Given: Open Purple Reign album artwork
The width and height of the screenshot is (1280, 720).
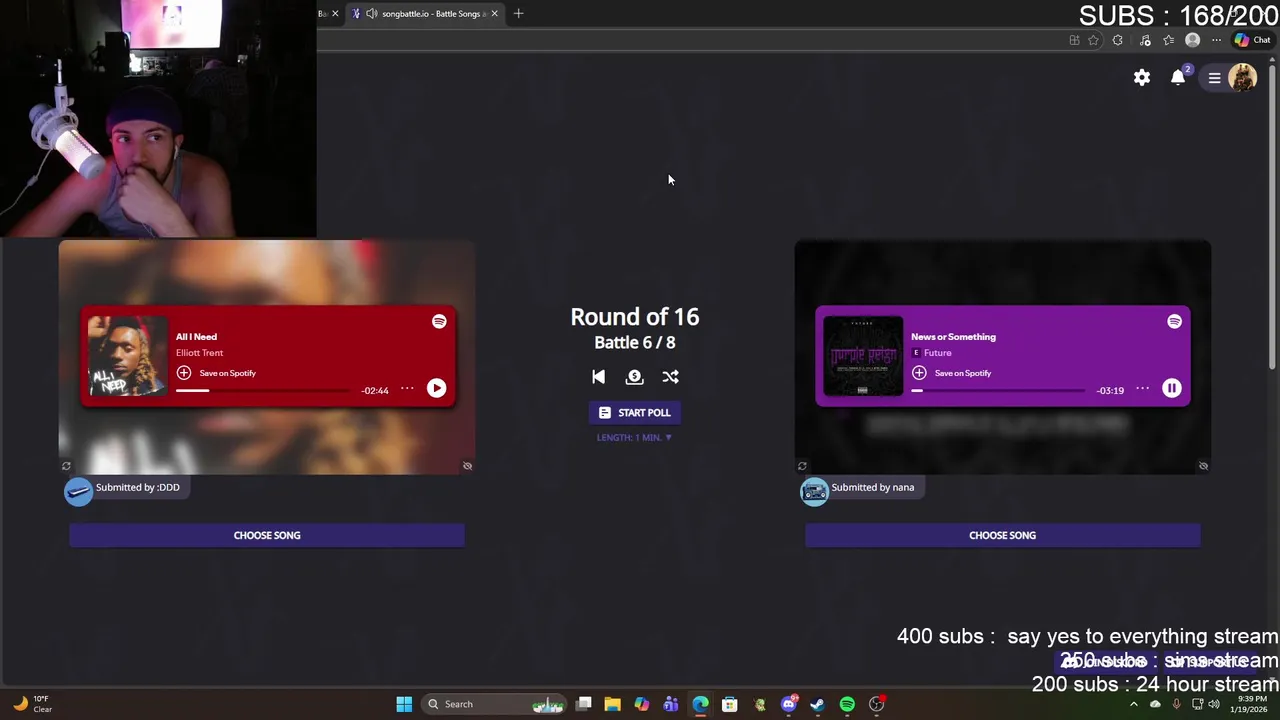Looking at the screenshot, I should pos(862,356).
